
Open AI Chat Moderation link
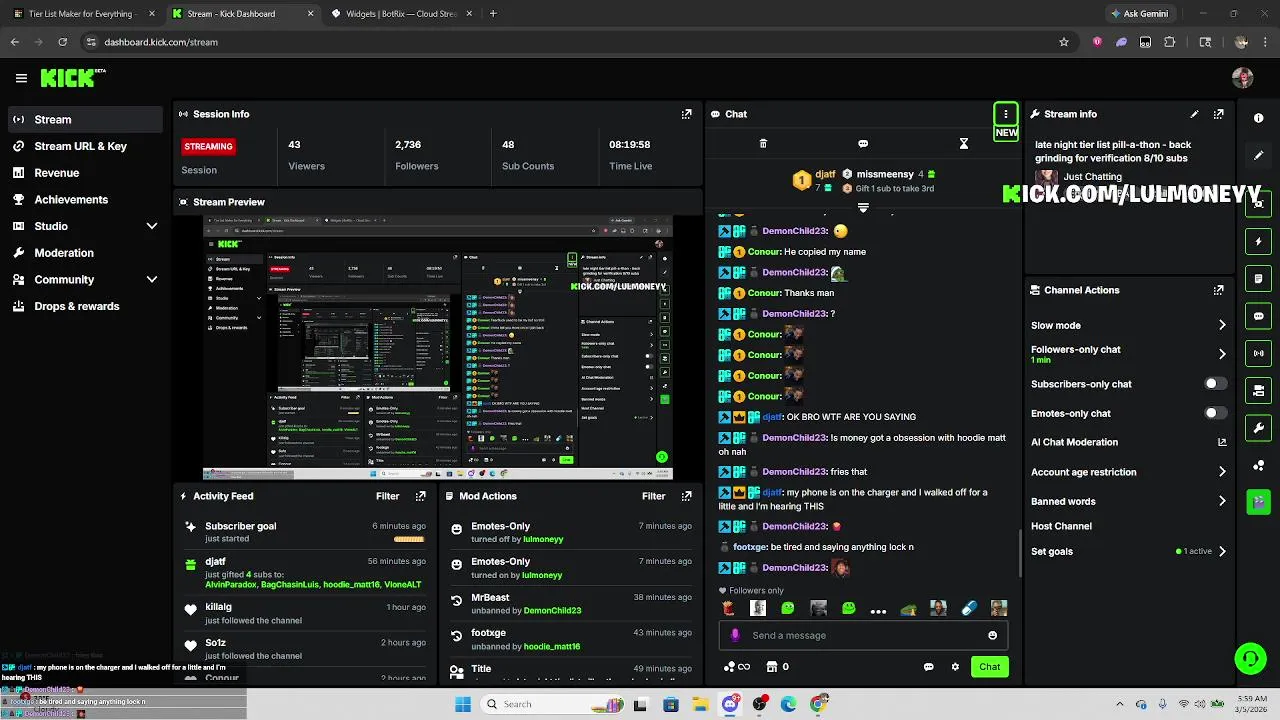(1128, 442)
